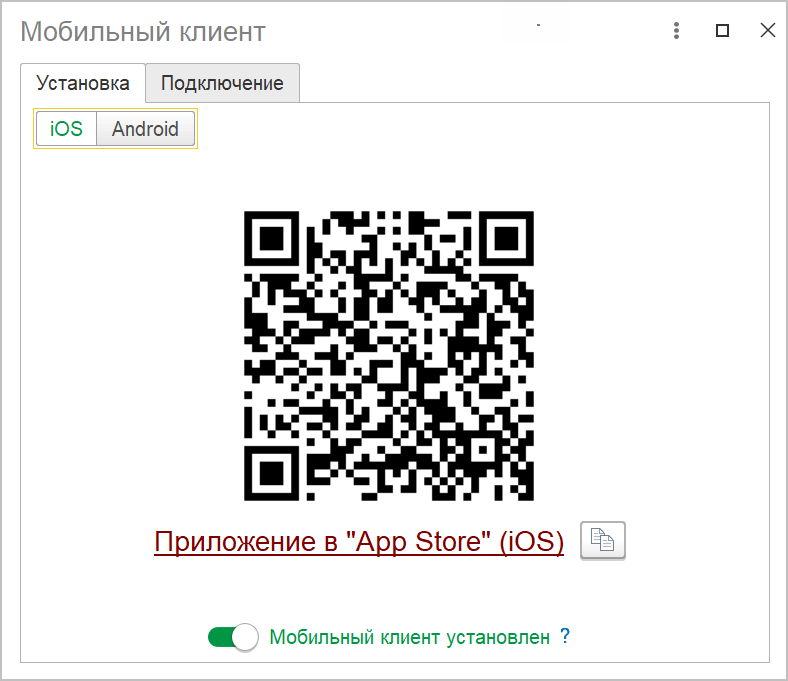Click the white knob of the green switch
Viewport: 788px width, 681px height.
[245, 637]
